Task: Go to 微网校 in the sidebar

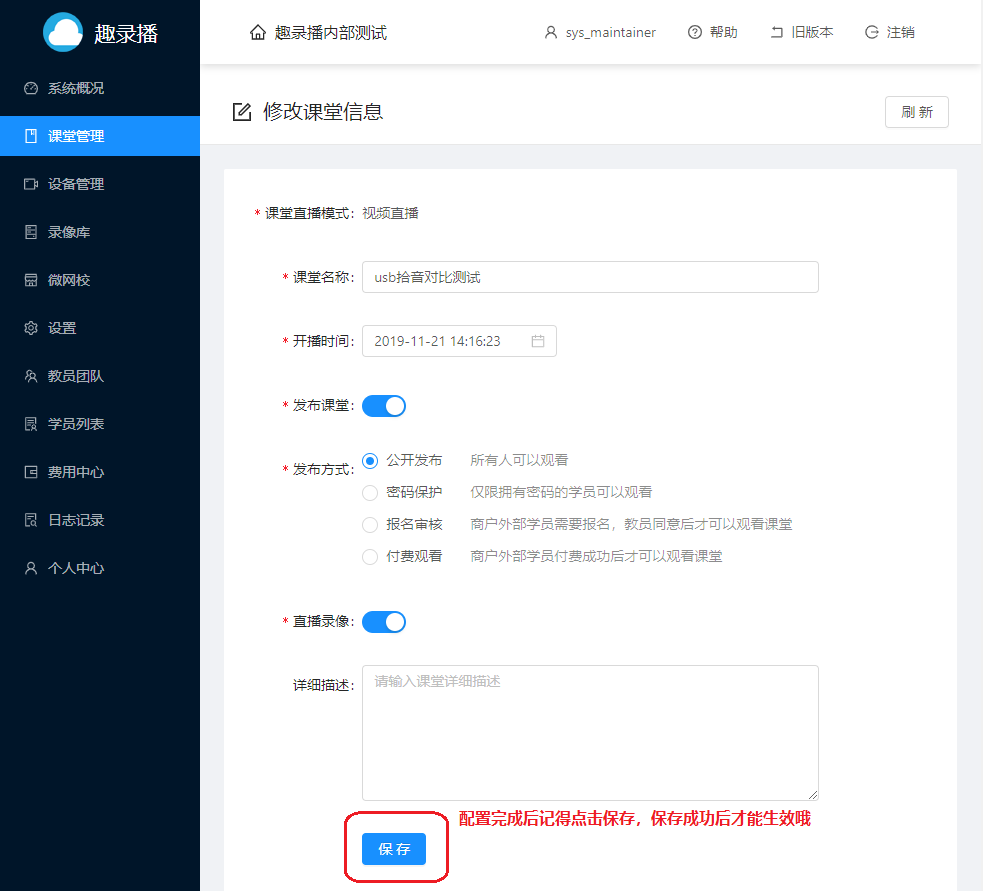Action: click(100, 280)
